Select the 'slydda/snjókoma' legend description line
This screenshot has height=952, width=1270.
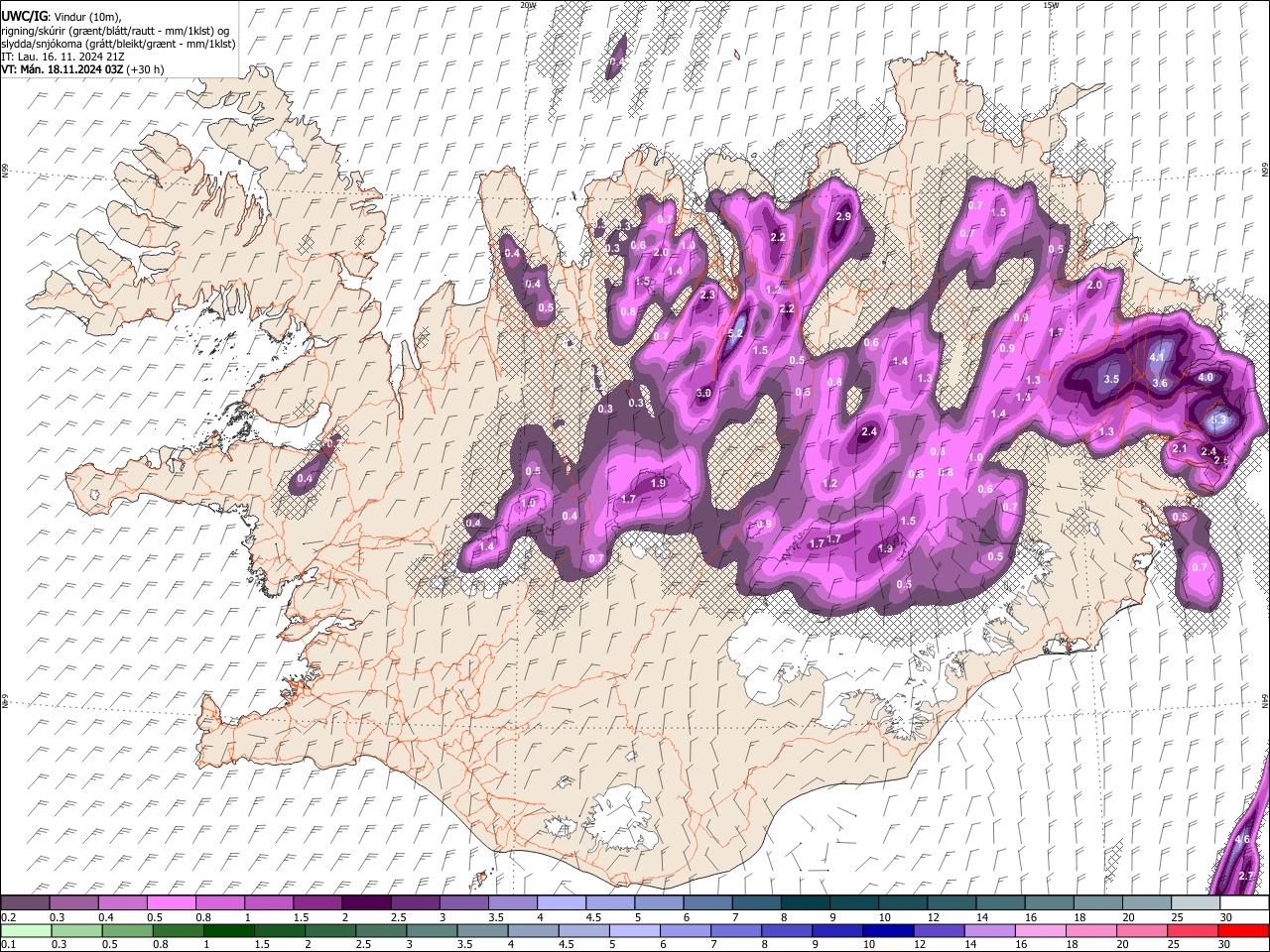118,44
